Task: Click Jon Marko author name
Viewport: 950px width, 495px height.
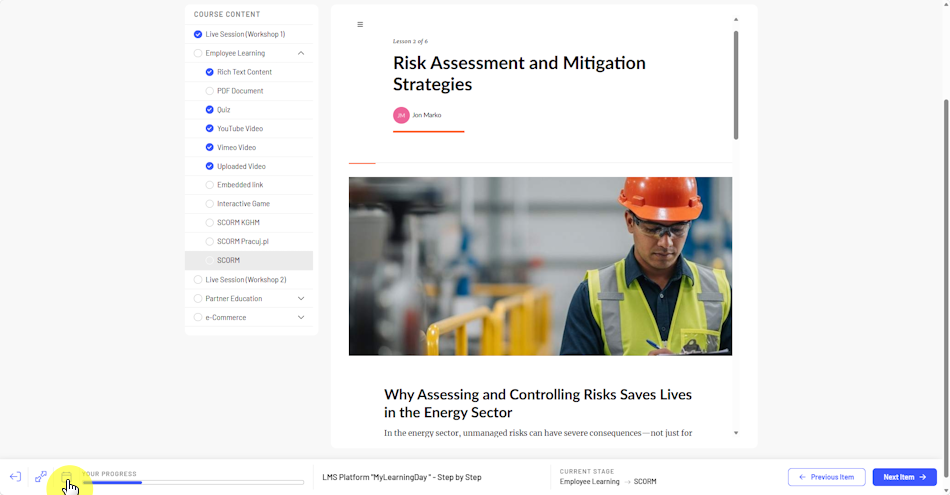Action: 427,115
